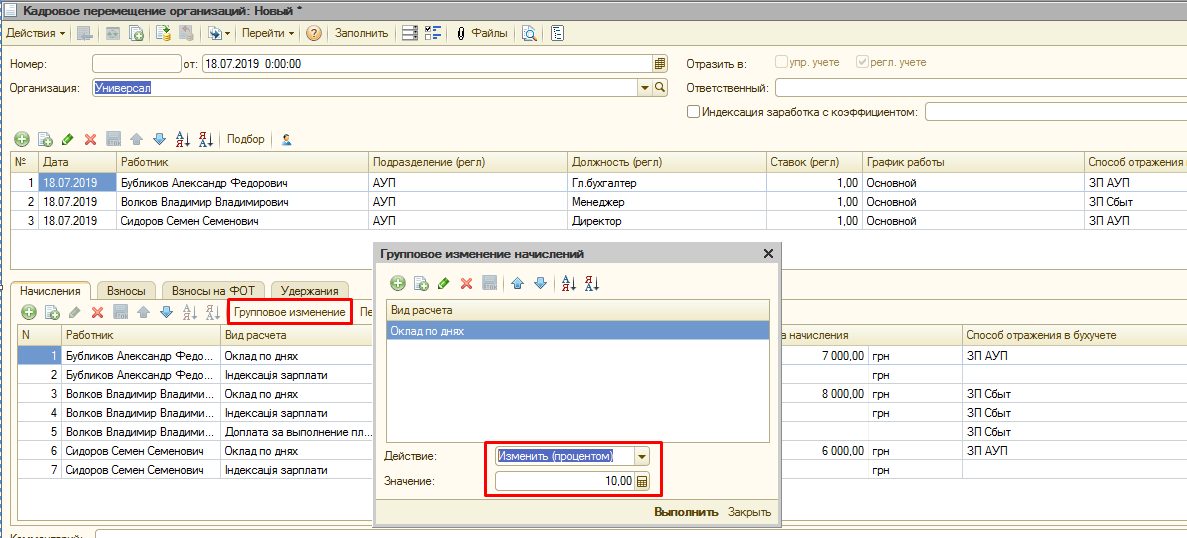
Task: Click the green pencil edit in employees toolbar
Action: tap(67, 139)
